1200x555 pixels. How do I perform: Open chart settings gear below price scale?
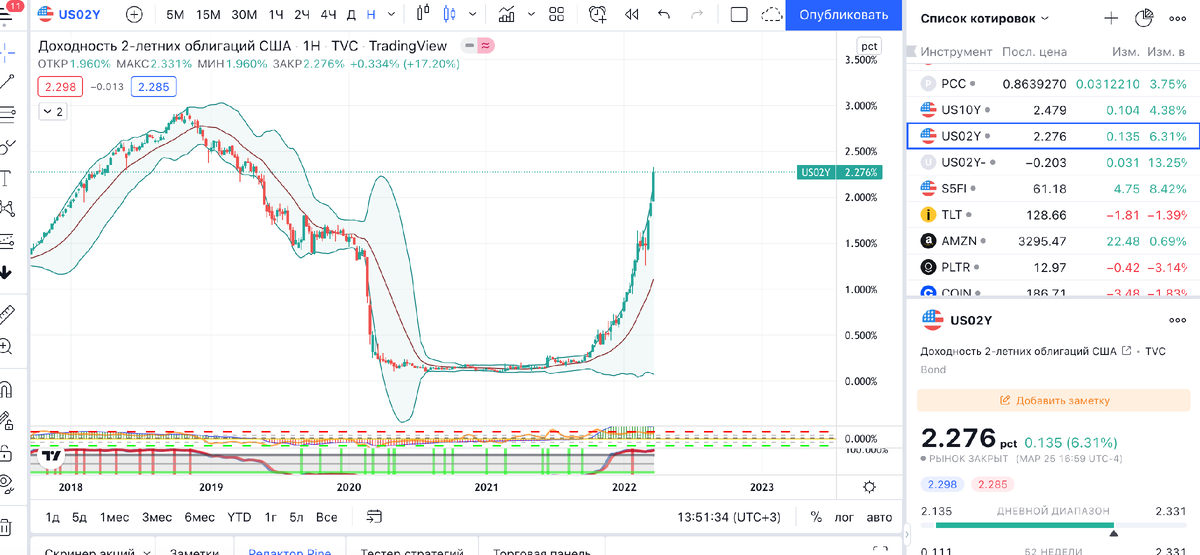[869, 487]
